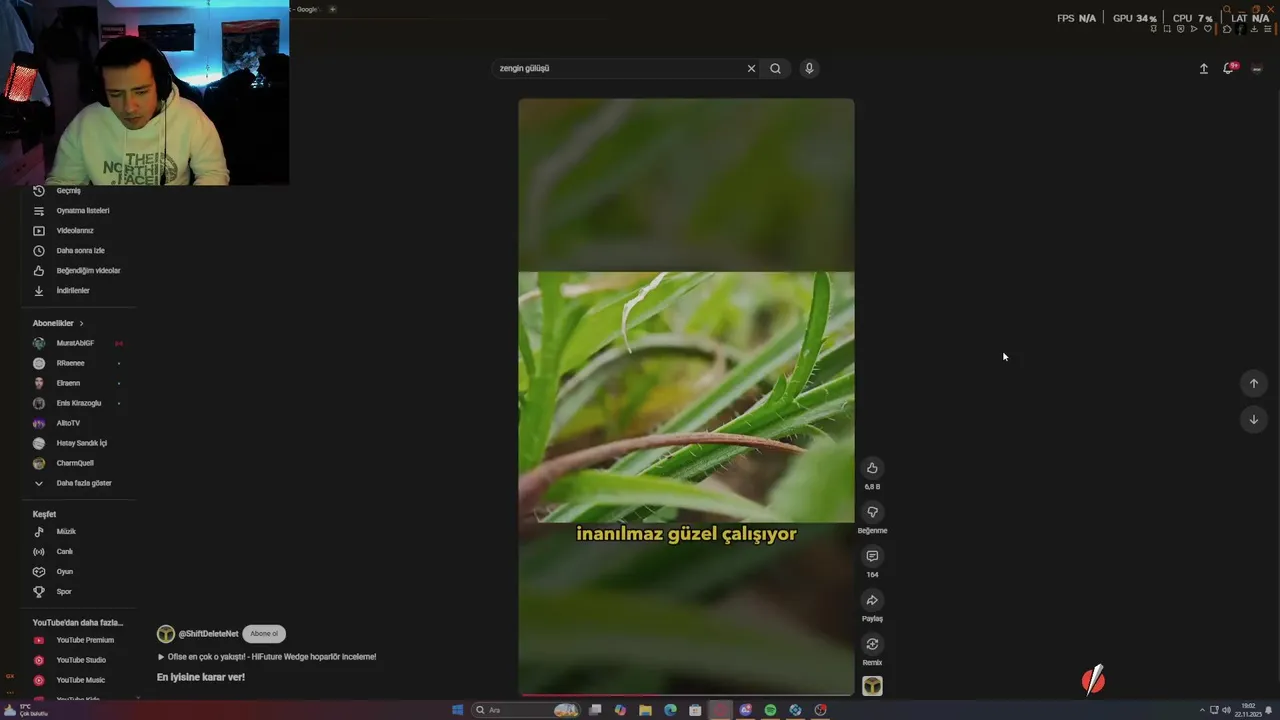Start a voice search with the microphone icon

809,69
